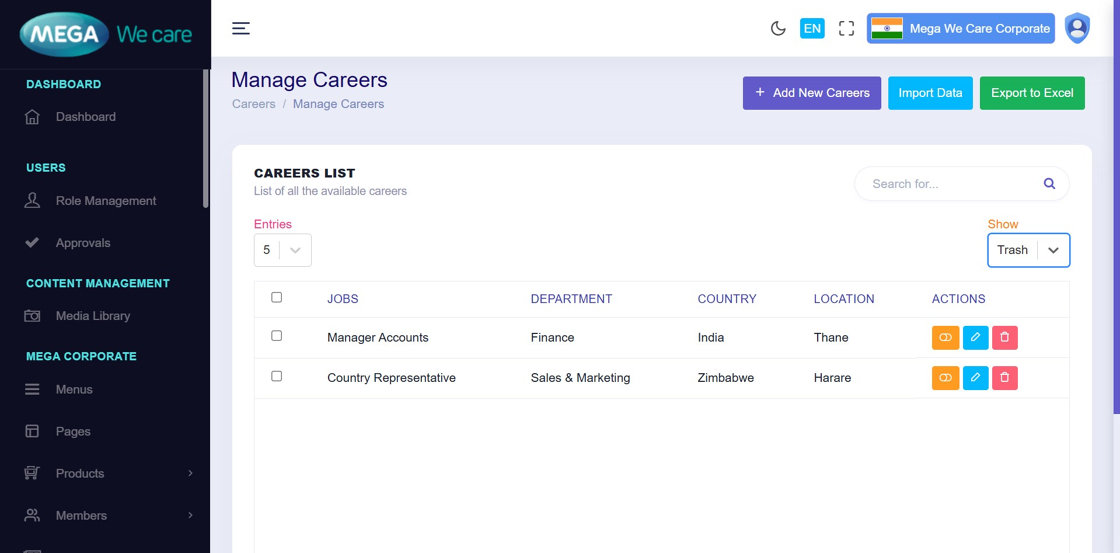This screenshot has width=1120, height=553.
Task: Open the Entries count dropdown
Action: 283,250
